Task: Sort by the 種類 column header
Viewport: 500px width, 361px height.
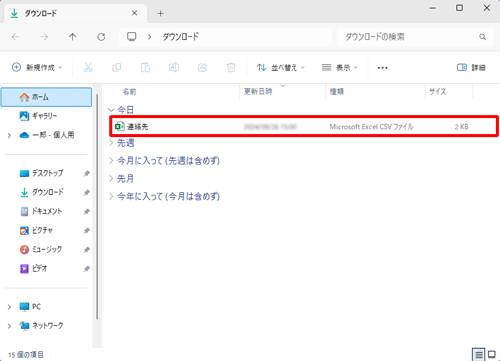Action: (337, 92)
